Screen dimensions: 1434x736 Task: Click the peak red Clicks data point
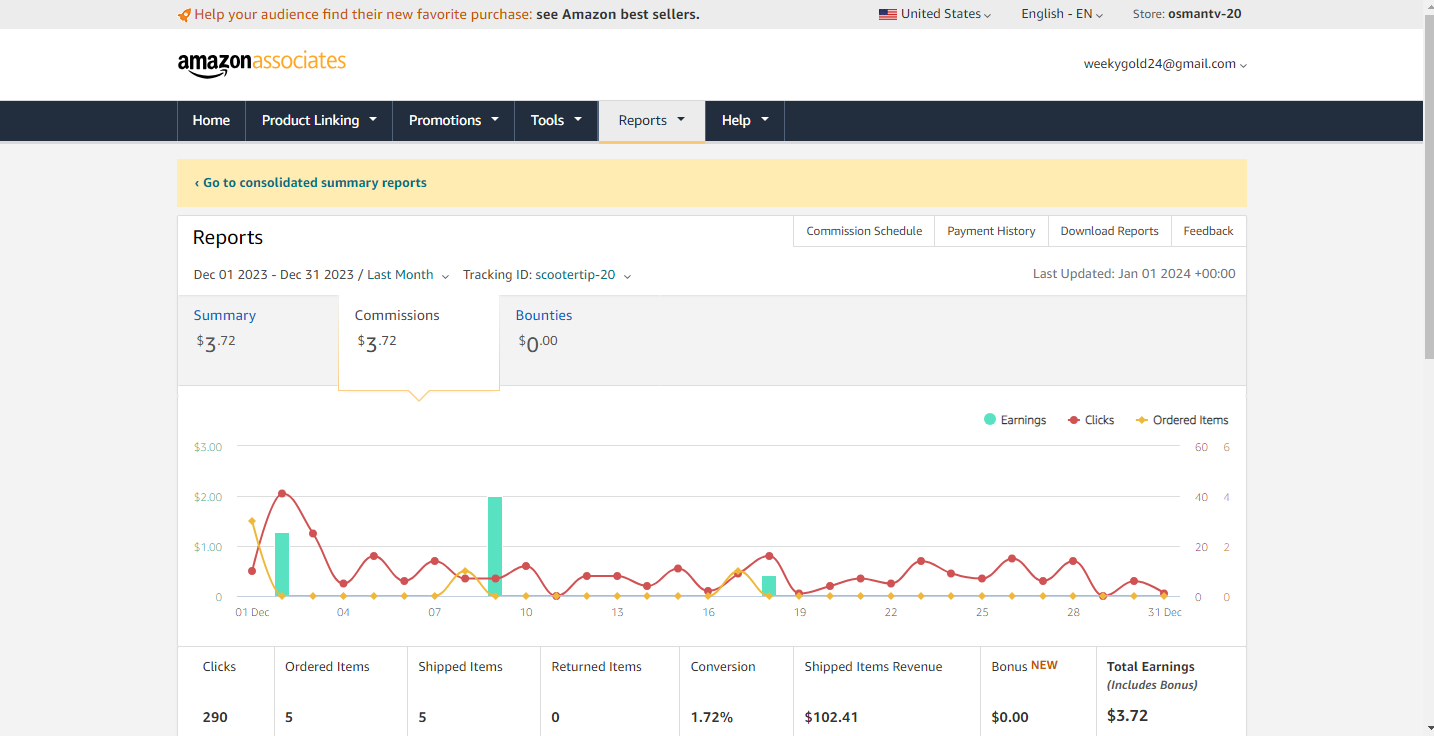click(282, 493)
